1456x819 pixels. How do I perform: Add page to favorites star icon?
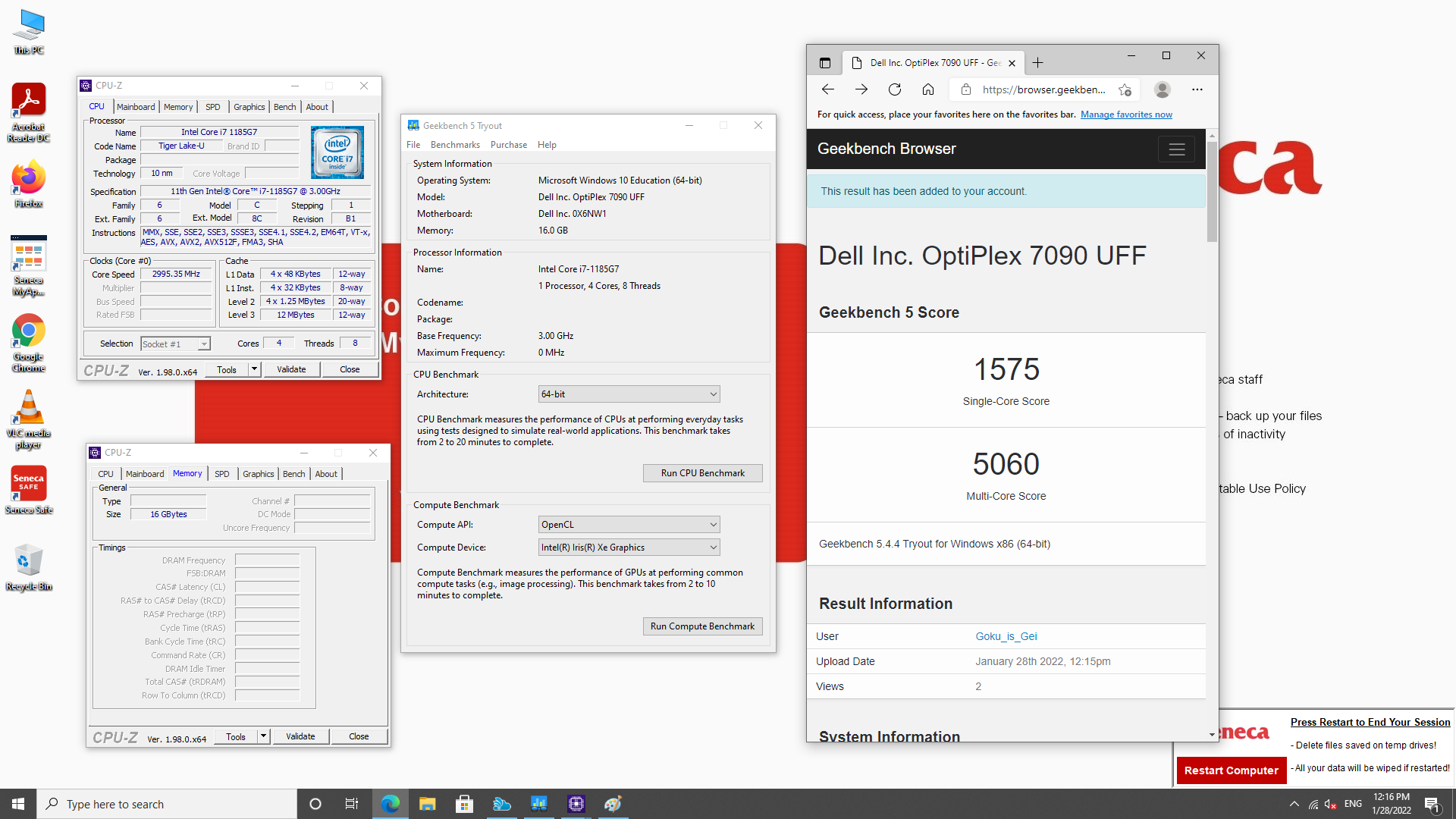coord(1125,89)
